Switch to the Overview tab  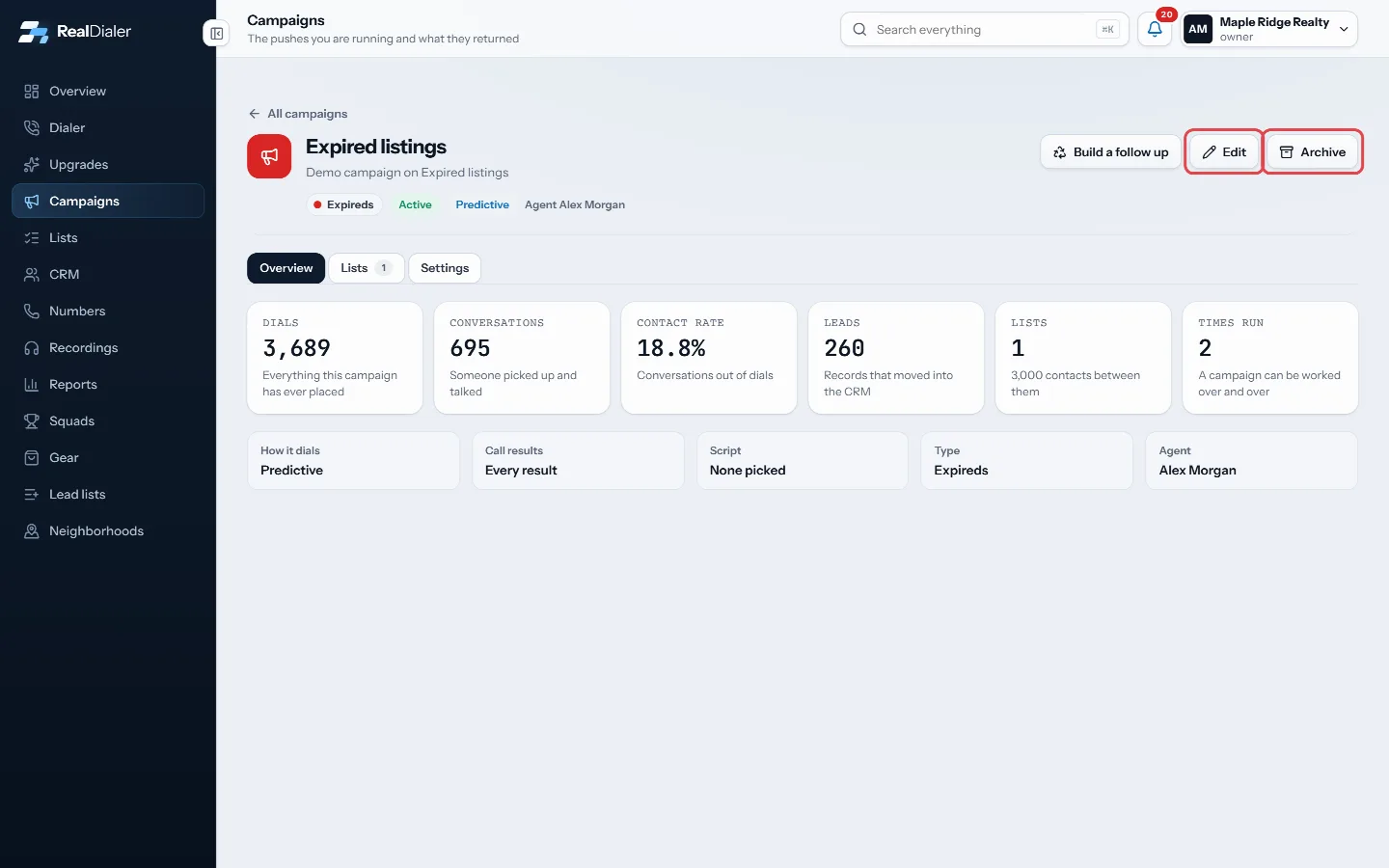coord(286,268)
